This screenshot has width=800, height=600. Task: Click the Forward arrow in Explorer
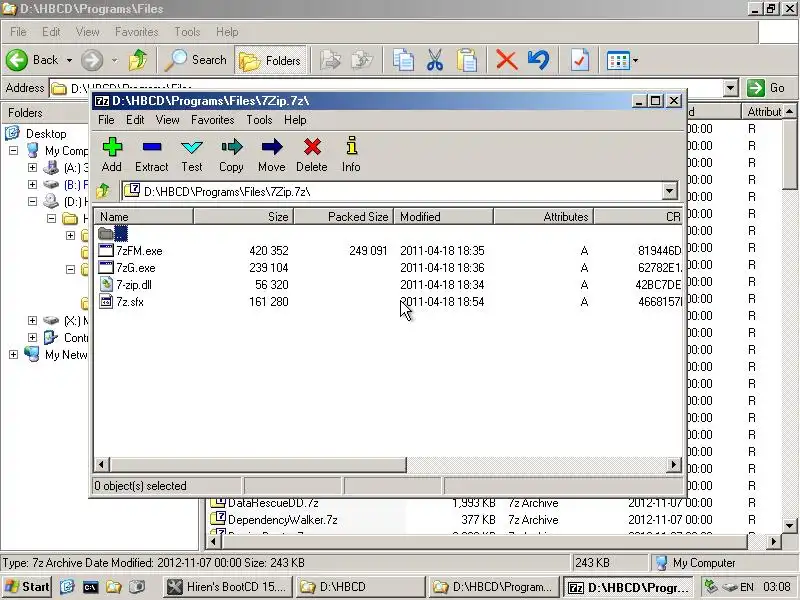pos(92,60)
